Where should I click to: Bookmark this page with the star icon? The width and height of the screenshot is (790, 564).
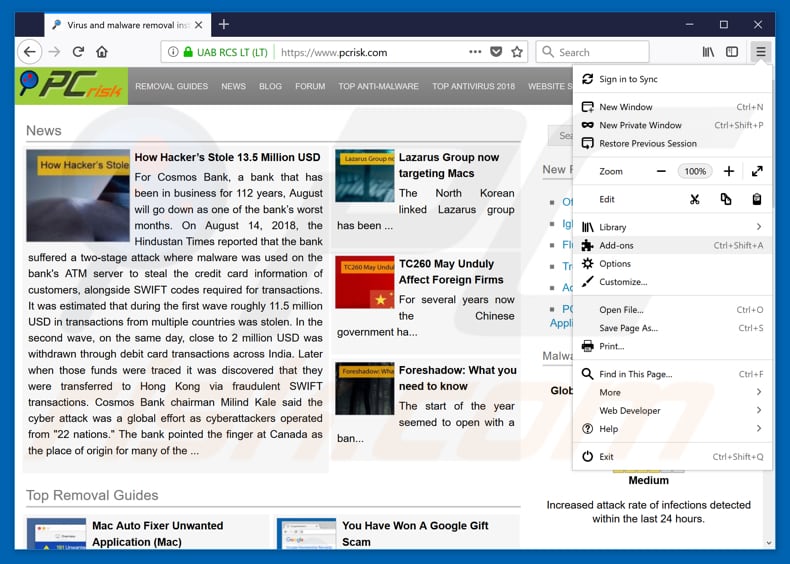(x=517, y=52)
